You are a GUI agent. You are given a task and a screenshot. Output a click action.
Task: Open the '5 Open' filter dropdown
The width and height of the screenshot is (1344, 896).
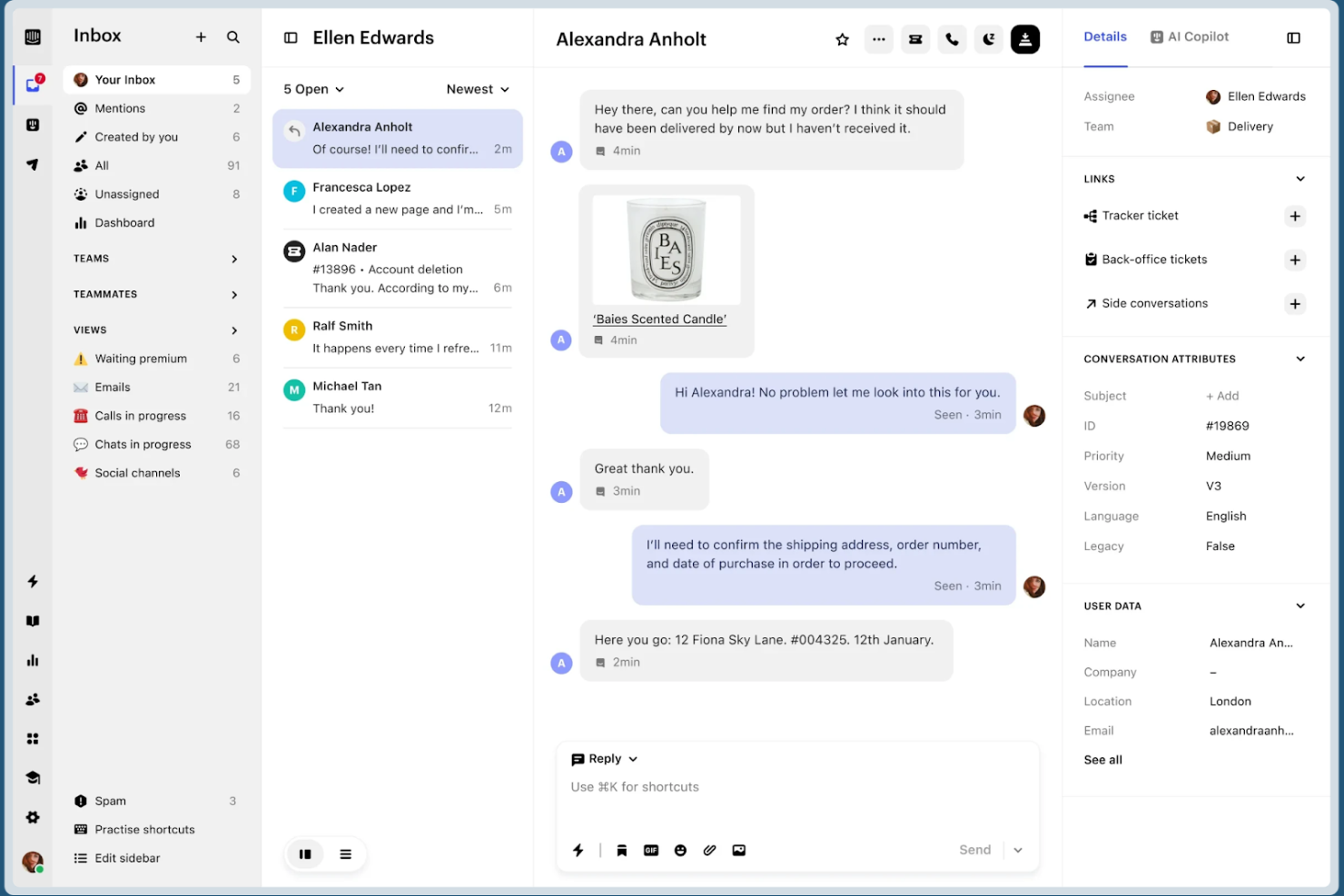[312, 89]
